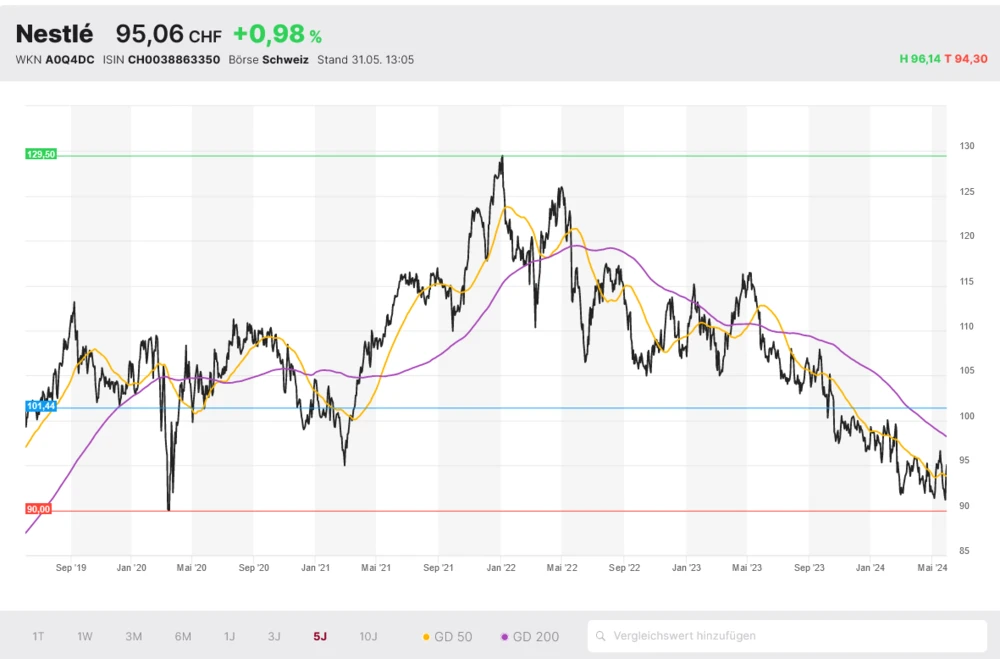Click the daily high H 96,14 value
This screenshot has width=1000, height=659.
920,59
